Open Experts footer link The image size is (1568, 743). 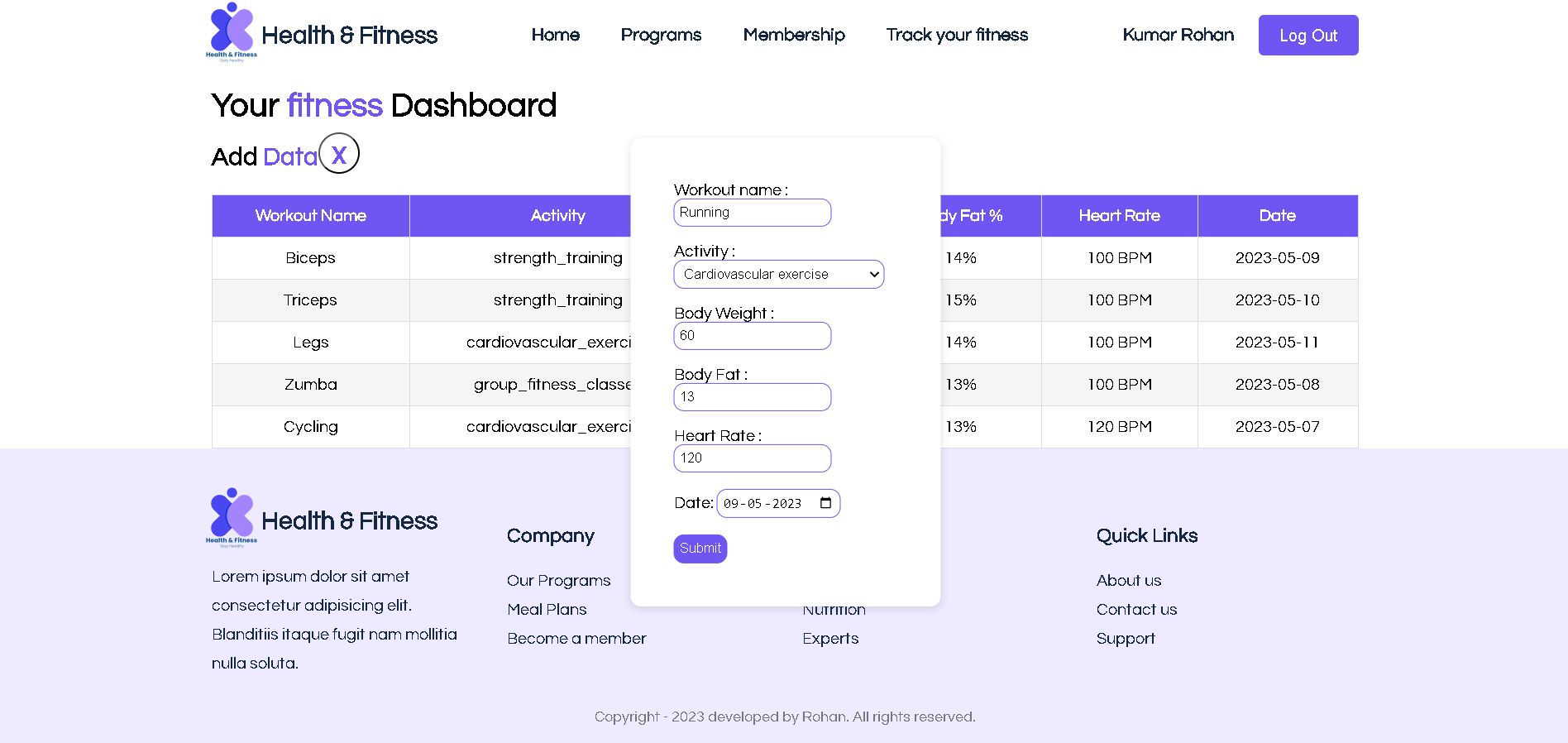pyautogui.click(x=830, y=639)
